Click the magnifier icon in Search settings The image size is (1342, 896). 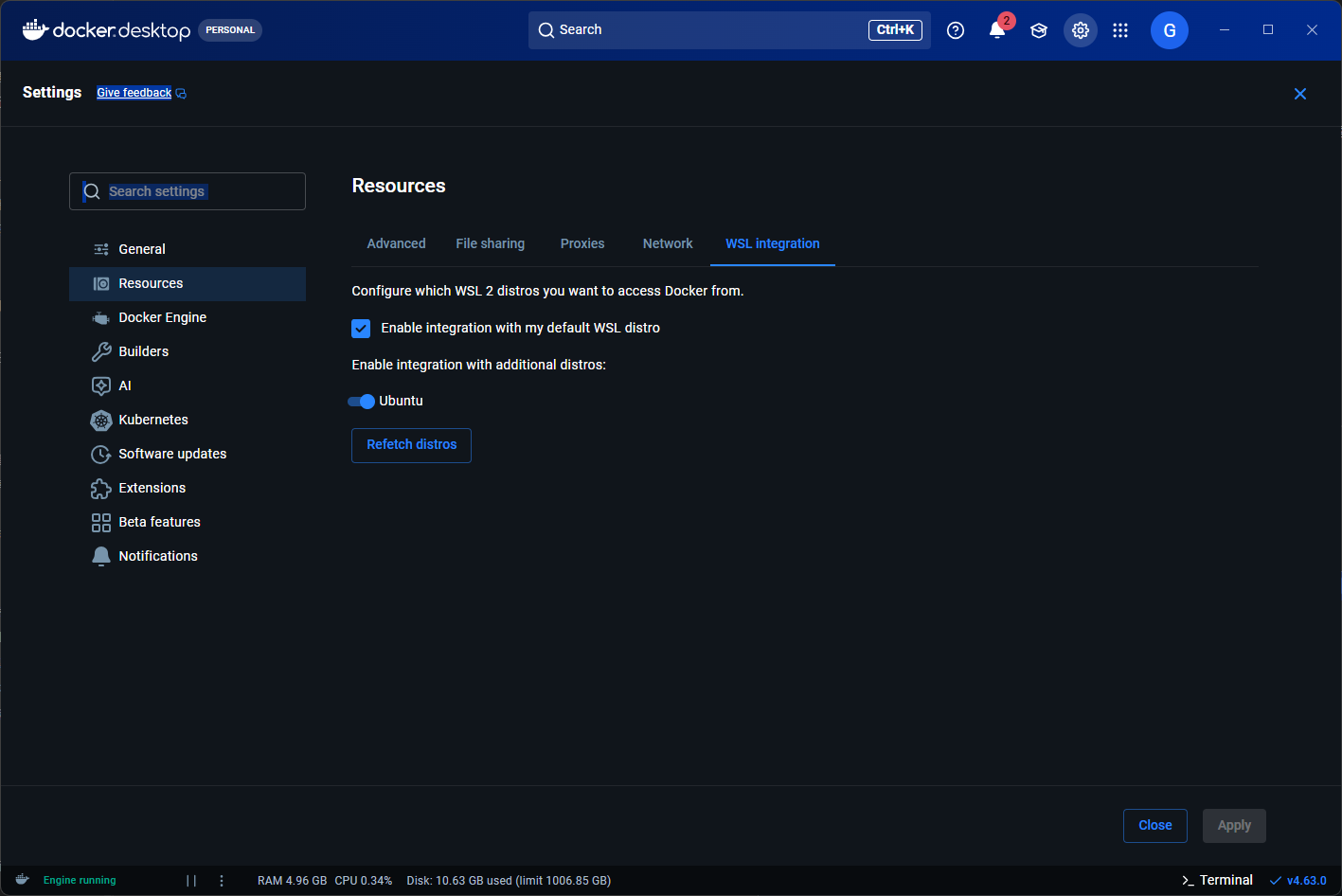pos(92,191)
